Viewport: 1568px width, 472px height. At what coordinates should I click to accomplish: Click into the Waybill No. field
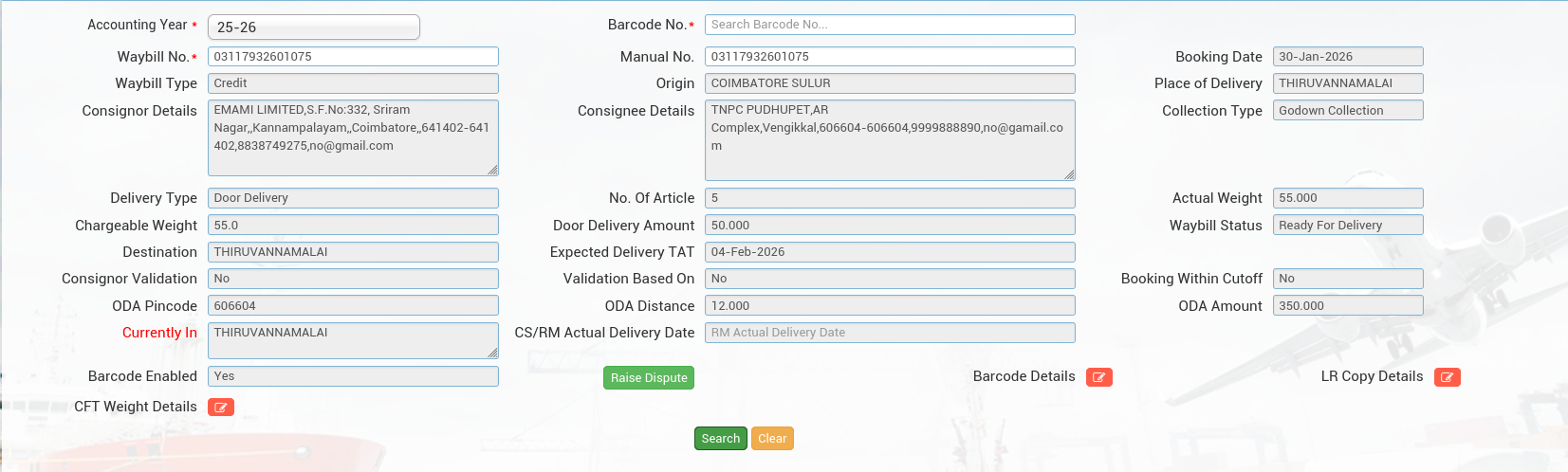353,57
